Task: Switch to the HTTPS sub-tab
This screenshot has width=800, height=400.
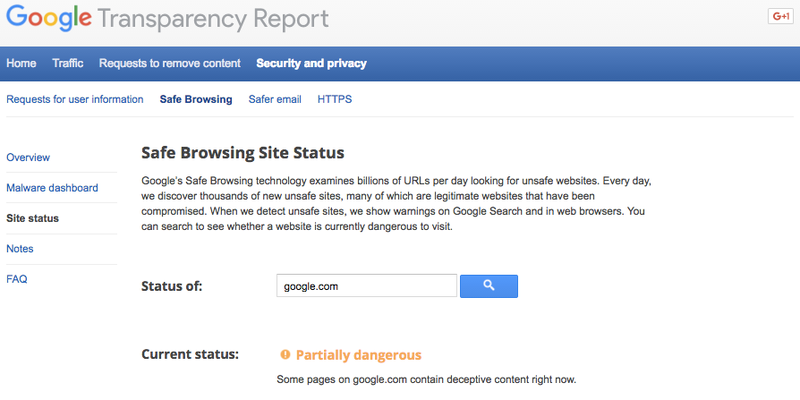Action: tap(335, 99)
